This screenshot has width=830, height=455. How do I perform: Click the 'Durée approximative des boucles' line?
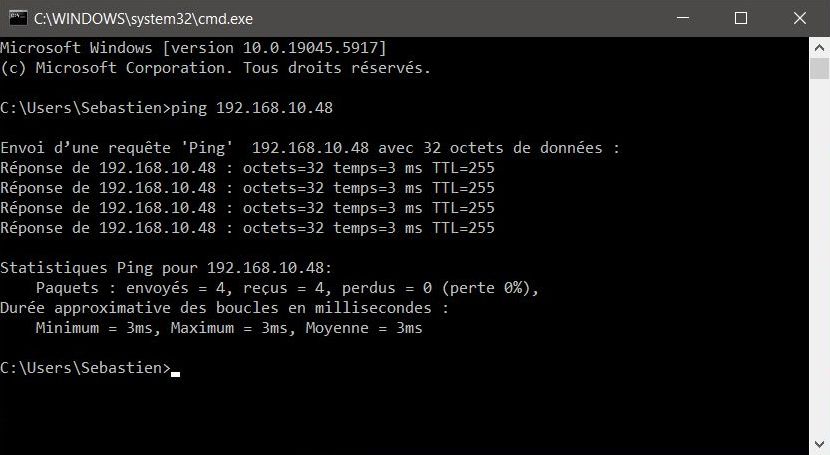pos(224,308)
